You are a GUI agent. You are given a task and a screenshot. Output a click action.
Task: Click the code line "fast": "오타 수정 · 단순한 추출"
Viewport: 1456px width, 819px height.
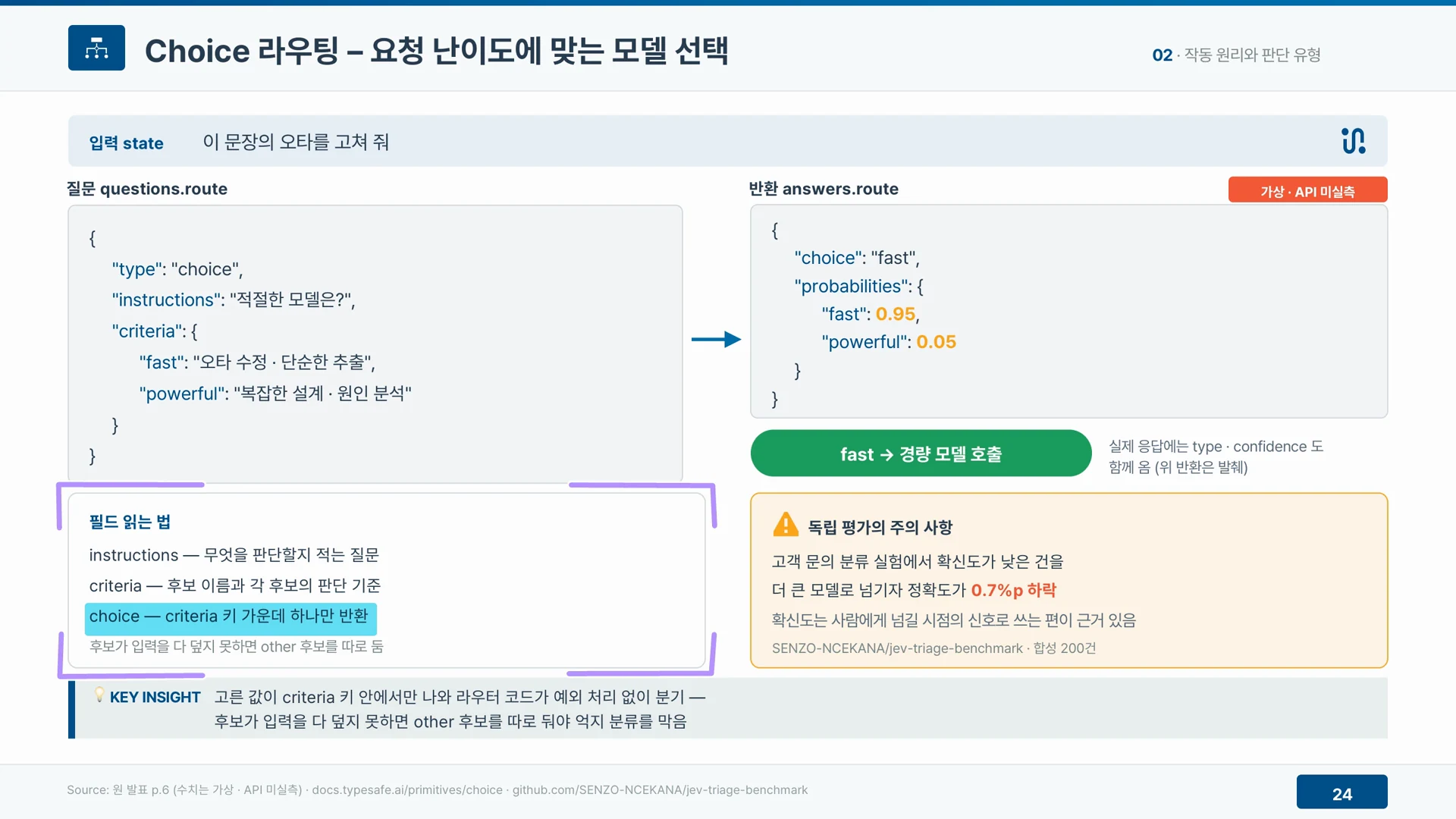click(x=257, y=362)
